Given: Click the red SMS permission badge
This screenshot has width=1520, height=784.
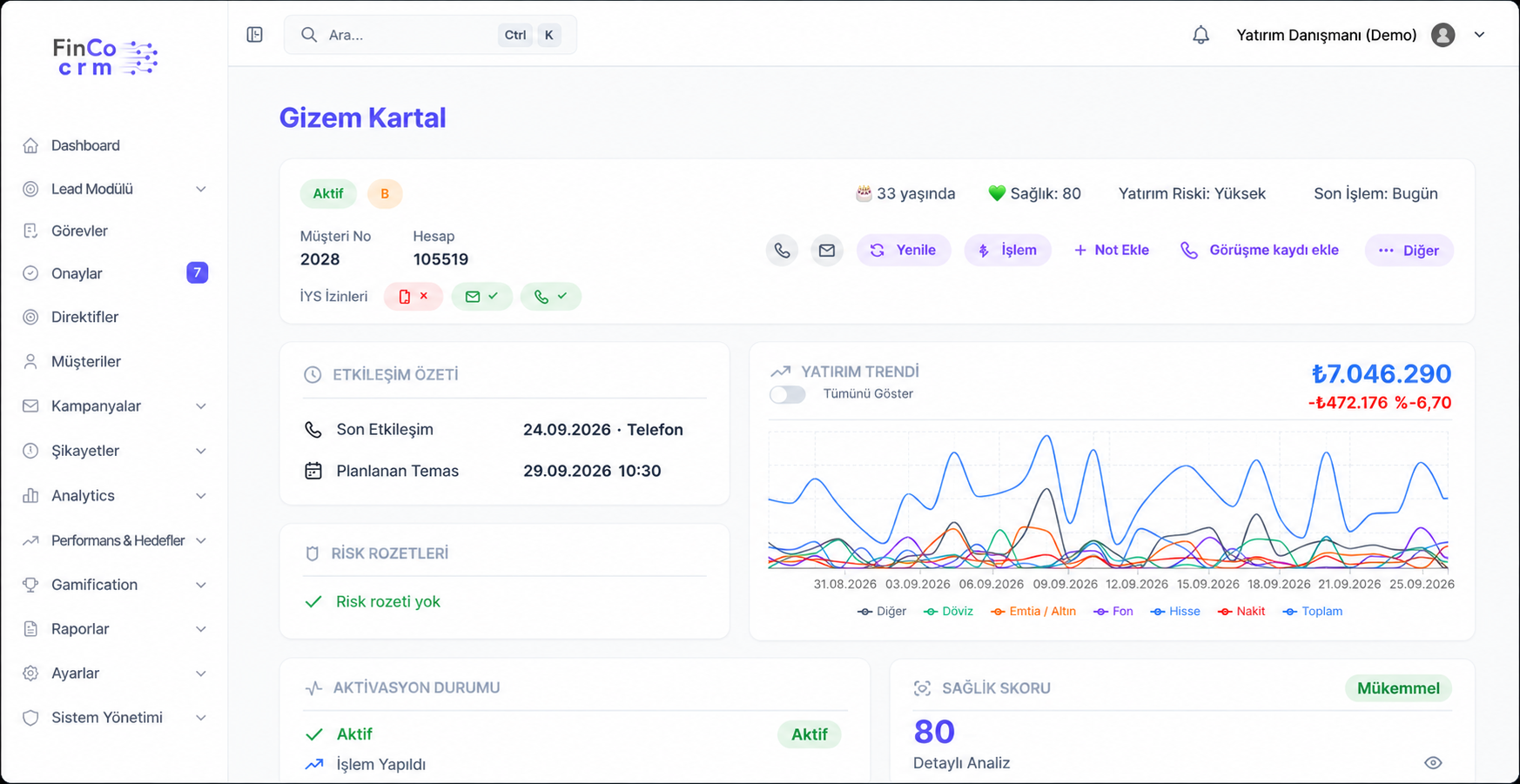Looking at the screenshot, I should 414,297.
